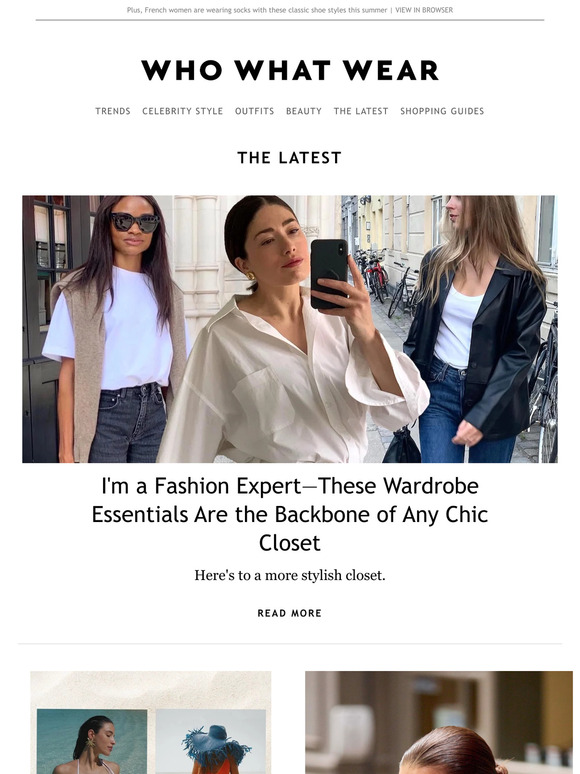
Task: Open the Trends navigation link
Action: pyautogui.click(x=113, y=111)
